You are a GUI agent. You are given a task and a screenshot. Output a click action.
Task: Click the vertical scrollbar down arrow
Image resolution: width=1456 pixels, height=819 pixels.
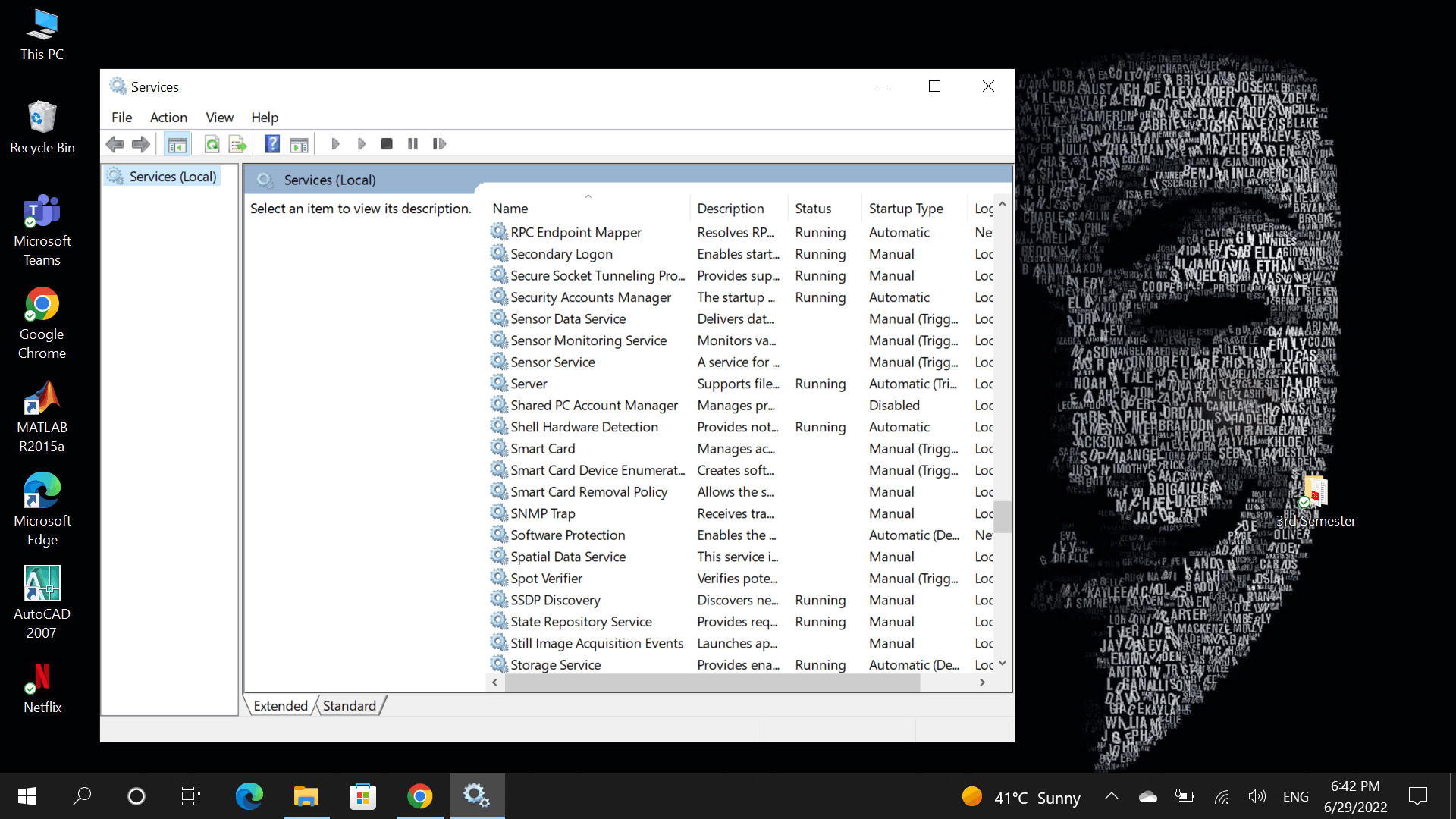click(1002, 664)
